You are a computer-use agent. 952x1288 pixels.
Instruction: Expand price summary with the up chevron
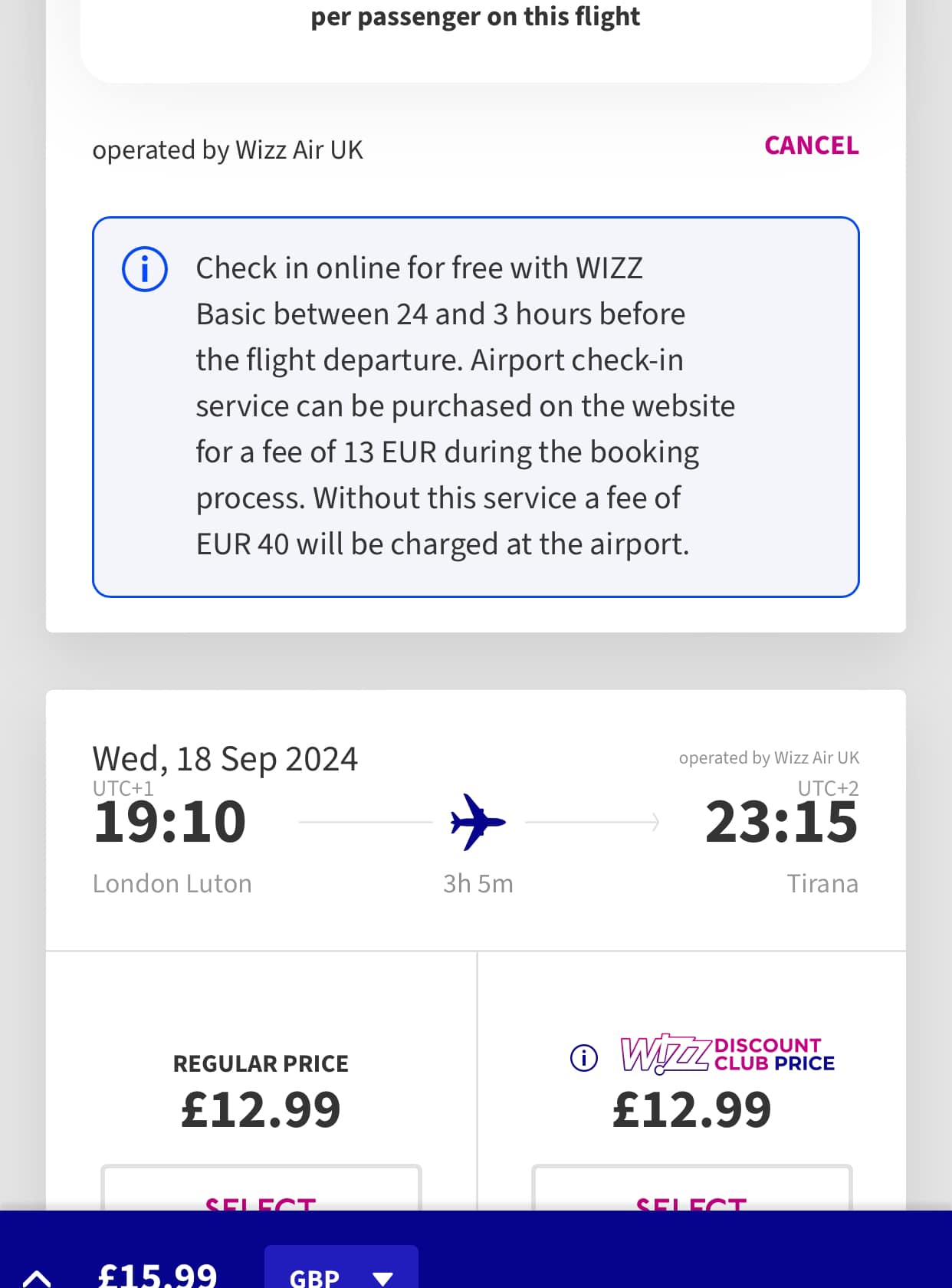tap(37, 1277)
